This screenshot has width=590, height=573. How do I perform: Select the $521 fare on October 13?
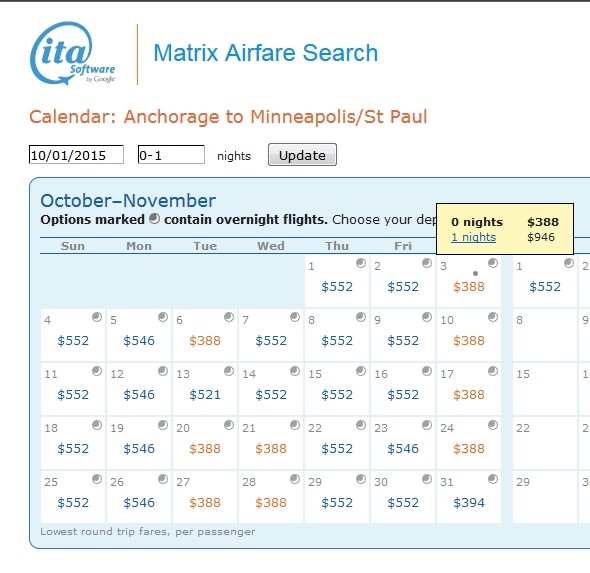point(205,395)
